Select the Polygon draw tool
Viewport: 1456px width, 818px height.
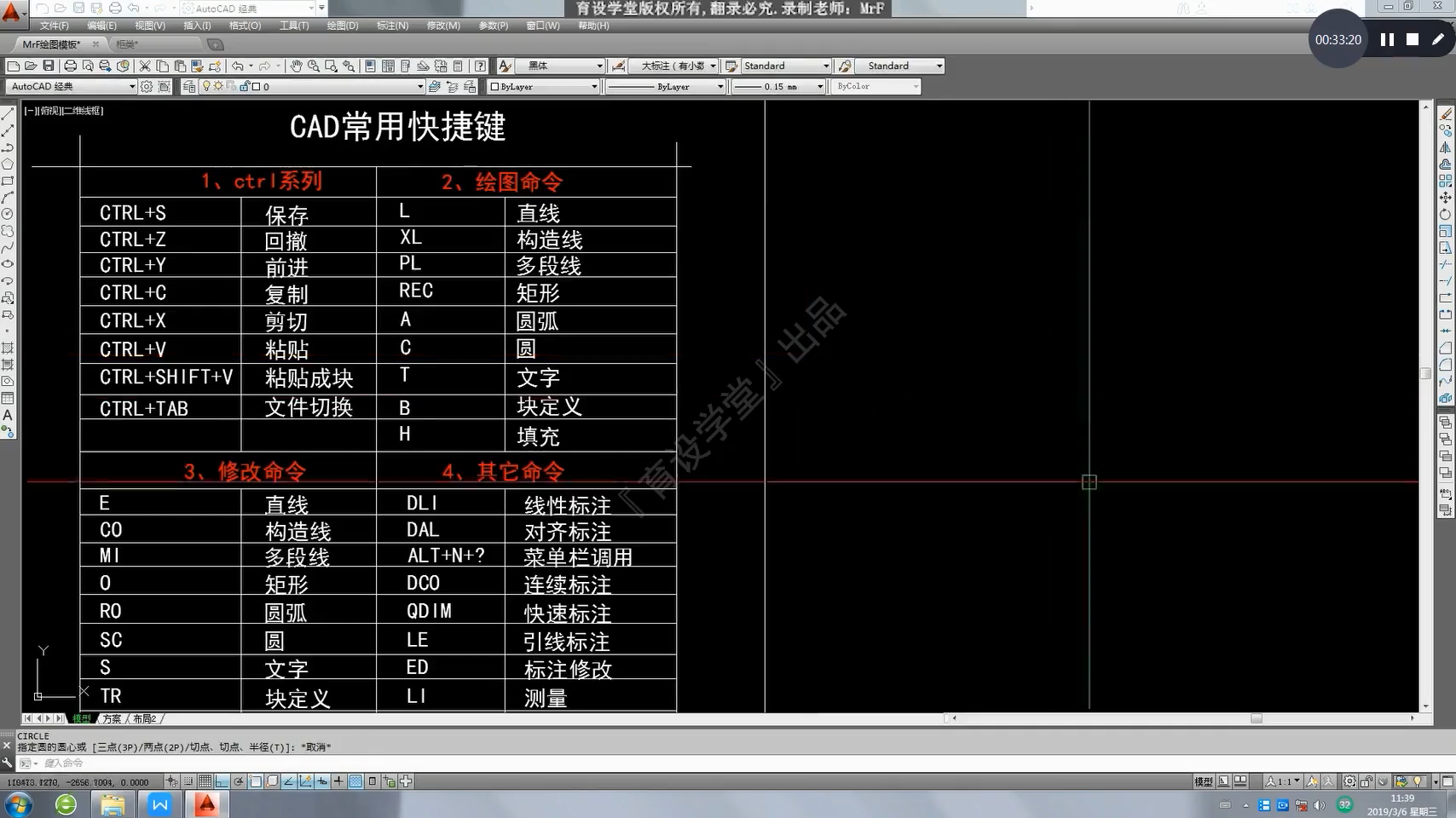(x=8, y=164)
